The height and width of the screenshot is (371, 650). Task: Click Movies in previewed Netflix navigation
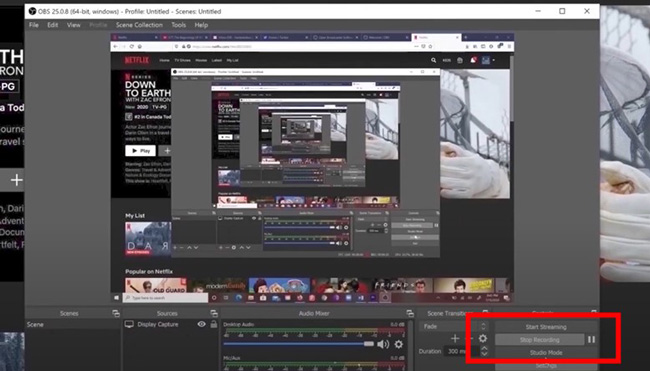(x=201, y=60)
